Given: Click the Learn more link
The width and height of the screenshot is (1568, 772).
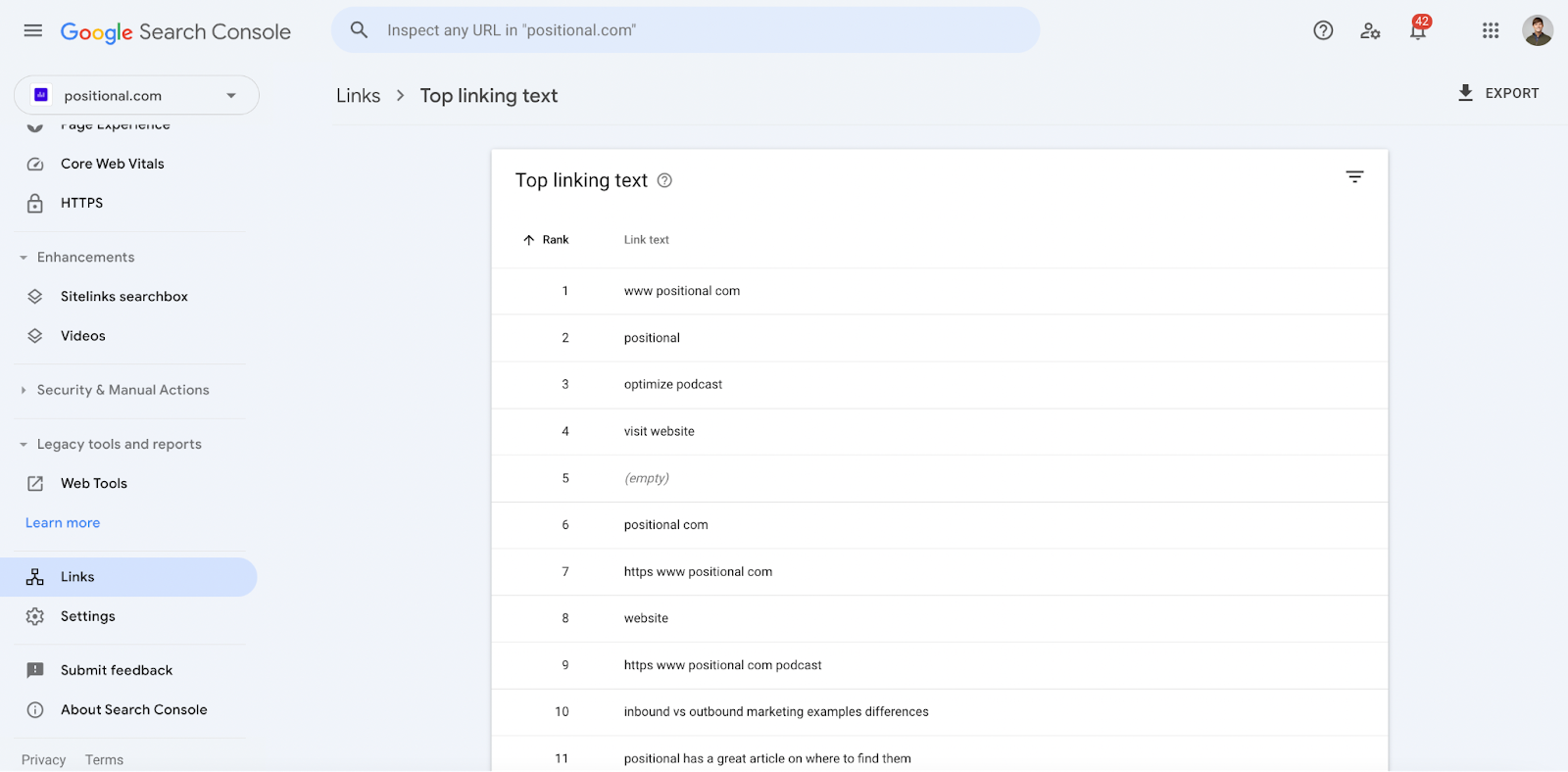Looking at the screenshot, I should (63, 523).
